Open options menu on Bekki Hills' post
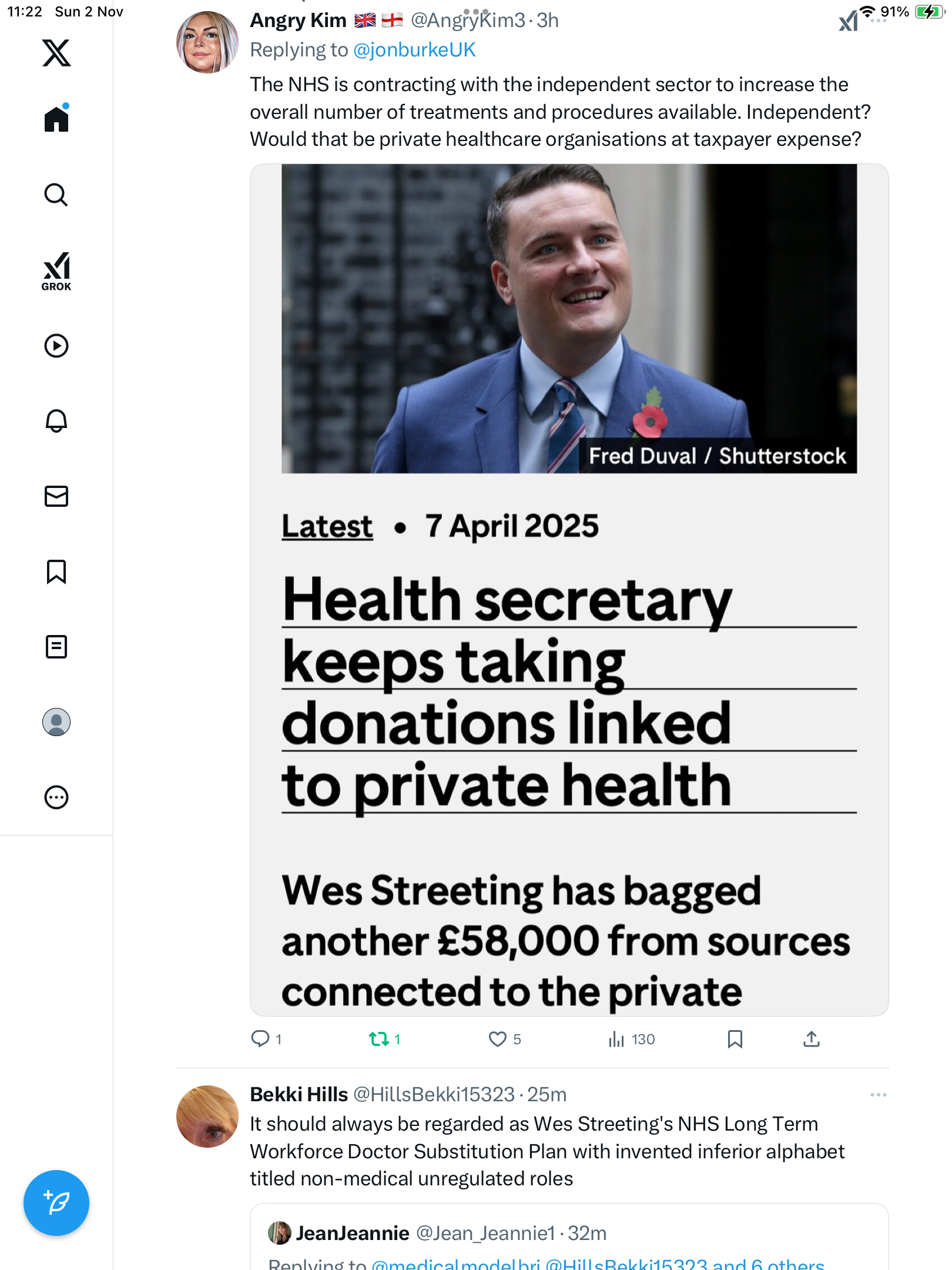The image size is (952, 1270). 878,1095
